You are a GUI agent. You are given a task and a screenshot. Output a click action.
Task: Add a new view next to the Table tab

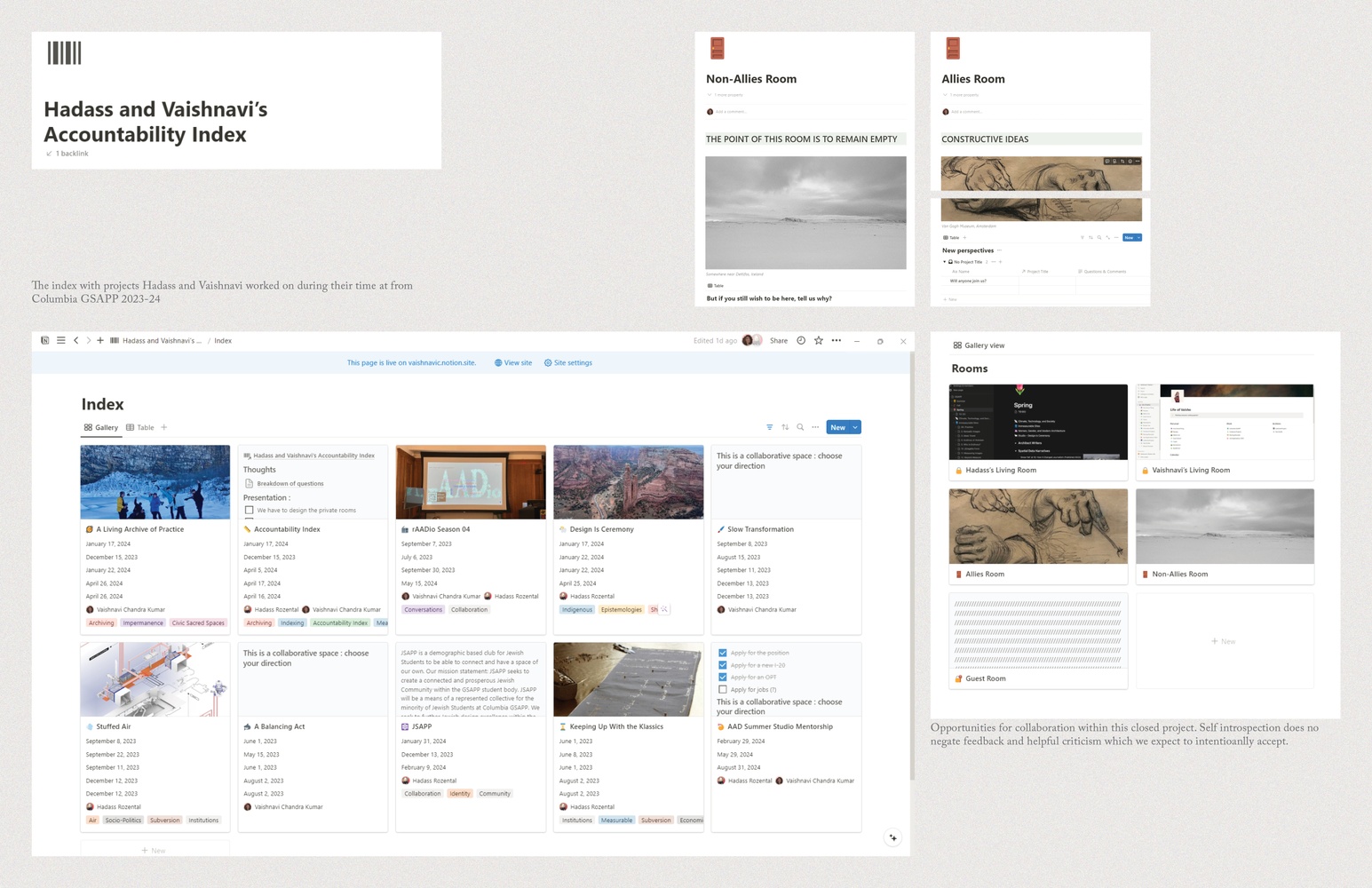tap(164, 427)
